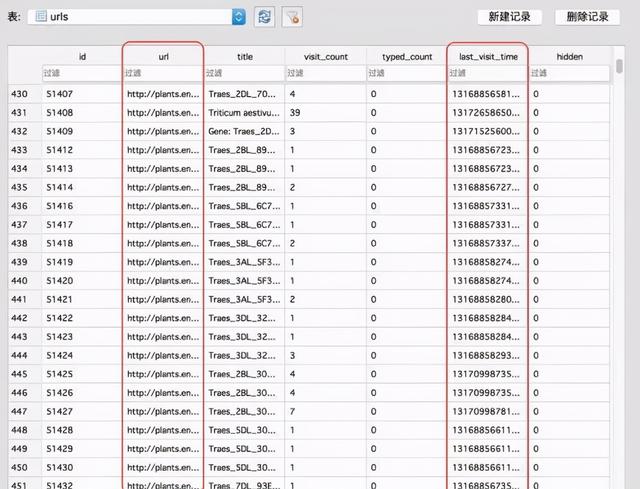The image size is (640, 489).
Task: Select hidden cell in row 440
Action: click(569, 281)
